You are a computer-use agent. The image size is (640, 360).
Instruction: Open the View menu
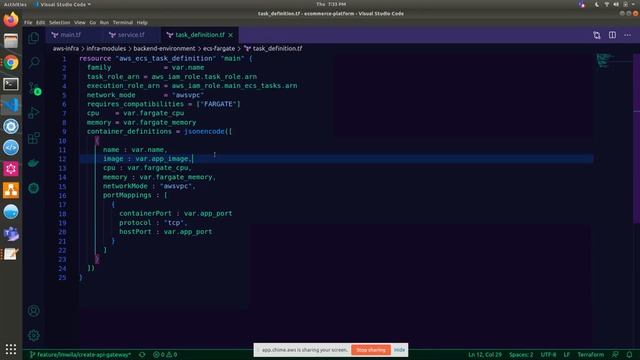click(80, 22)
